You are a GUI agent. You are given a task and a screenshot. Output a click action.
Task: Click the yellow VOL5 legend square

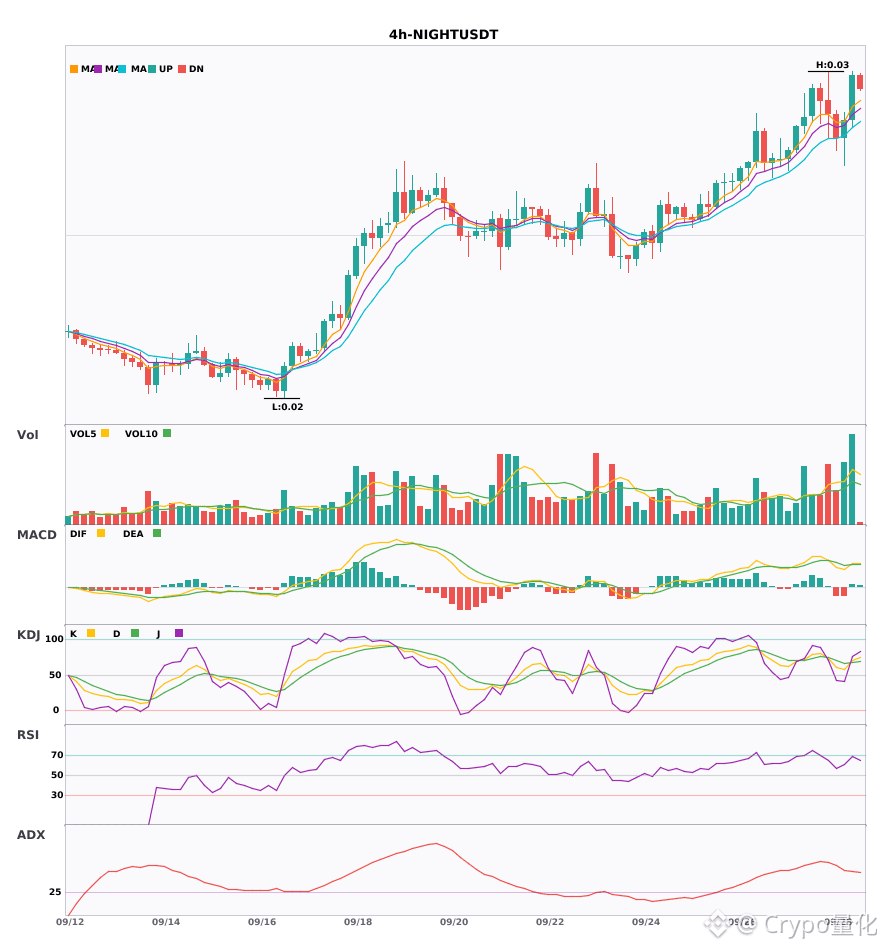[x=105, y=433]
